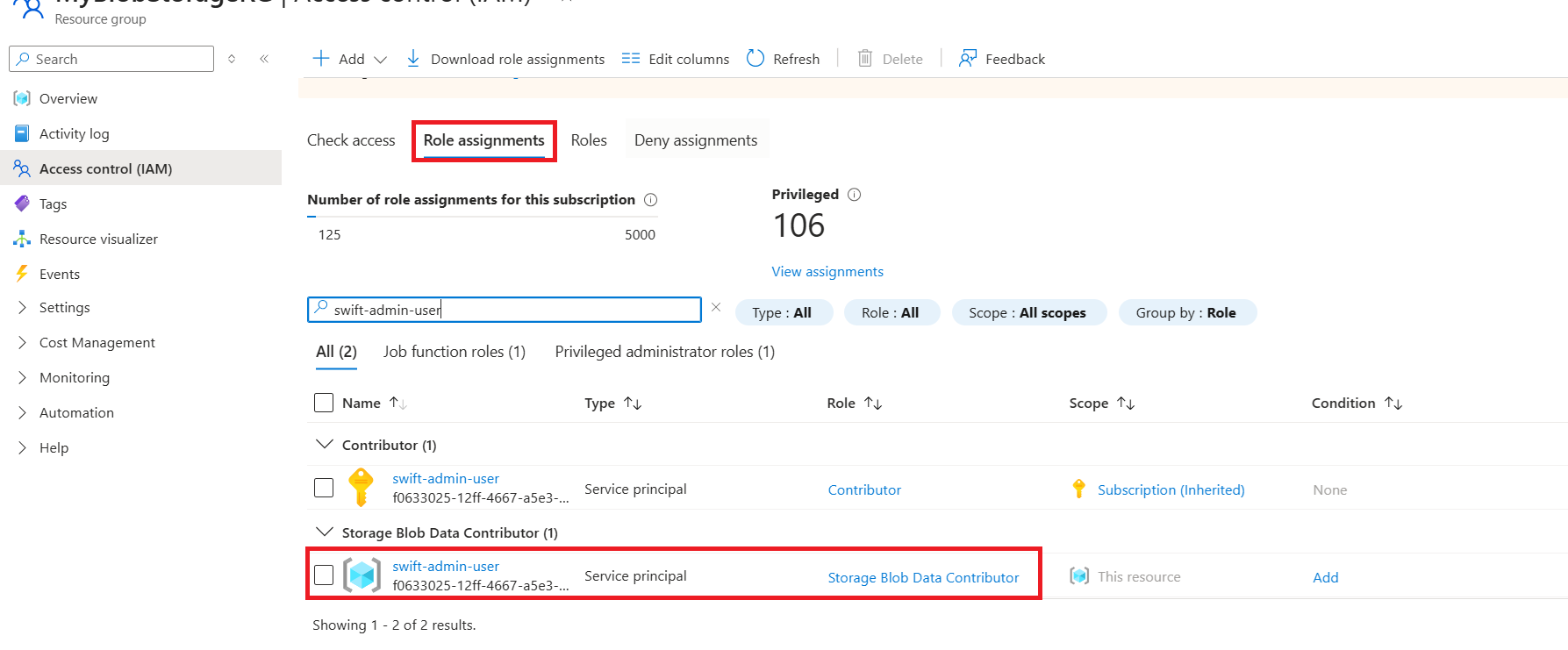1568x650 pixels.
Task: Click the Events lightning bolt icon
Action: point(22,274)
